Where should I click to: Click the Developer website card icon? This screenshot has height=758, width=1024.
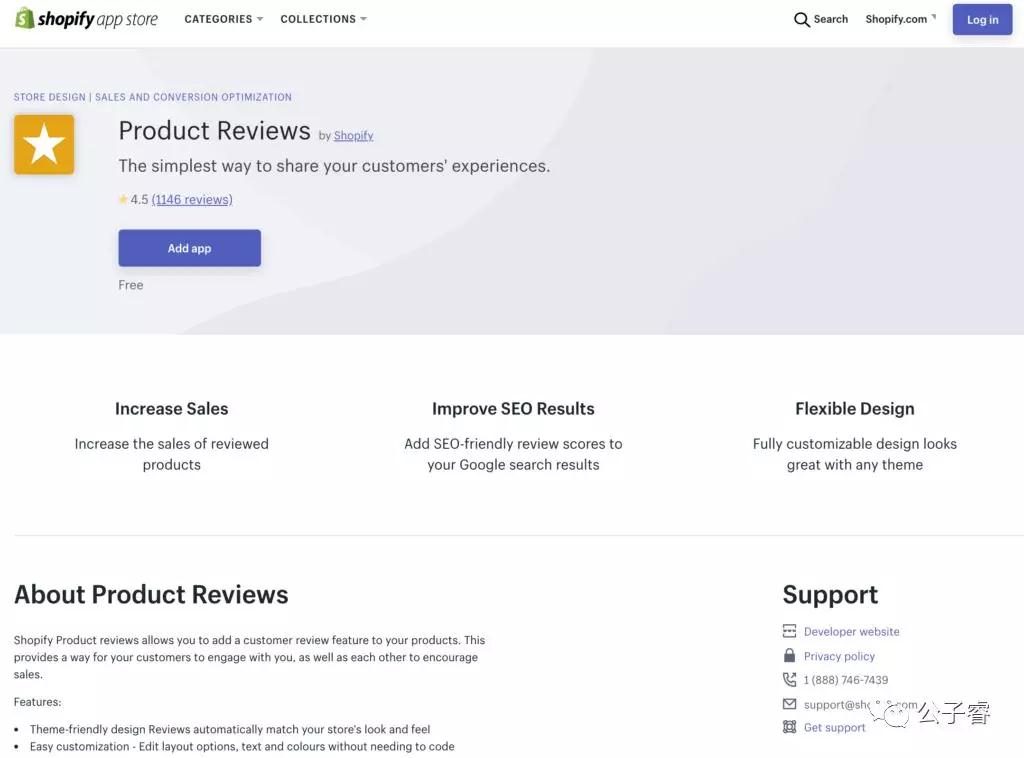(x=789, y=631)
